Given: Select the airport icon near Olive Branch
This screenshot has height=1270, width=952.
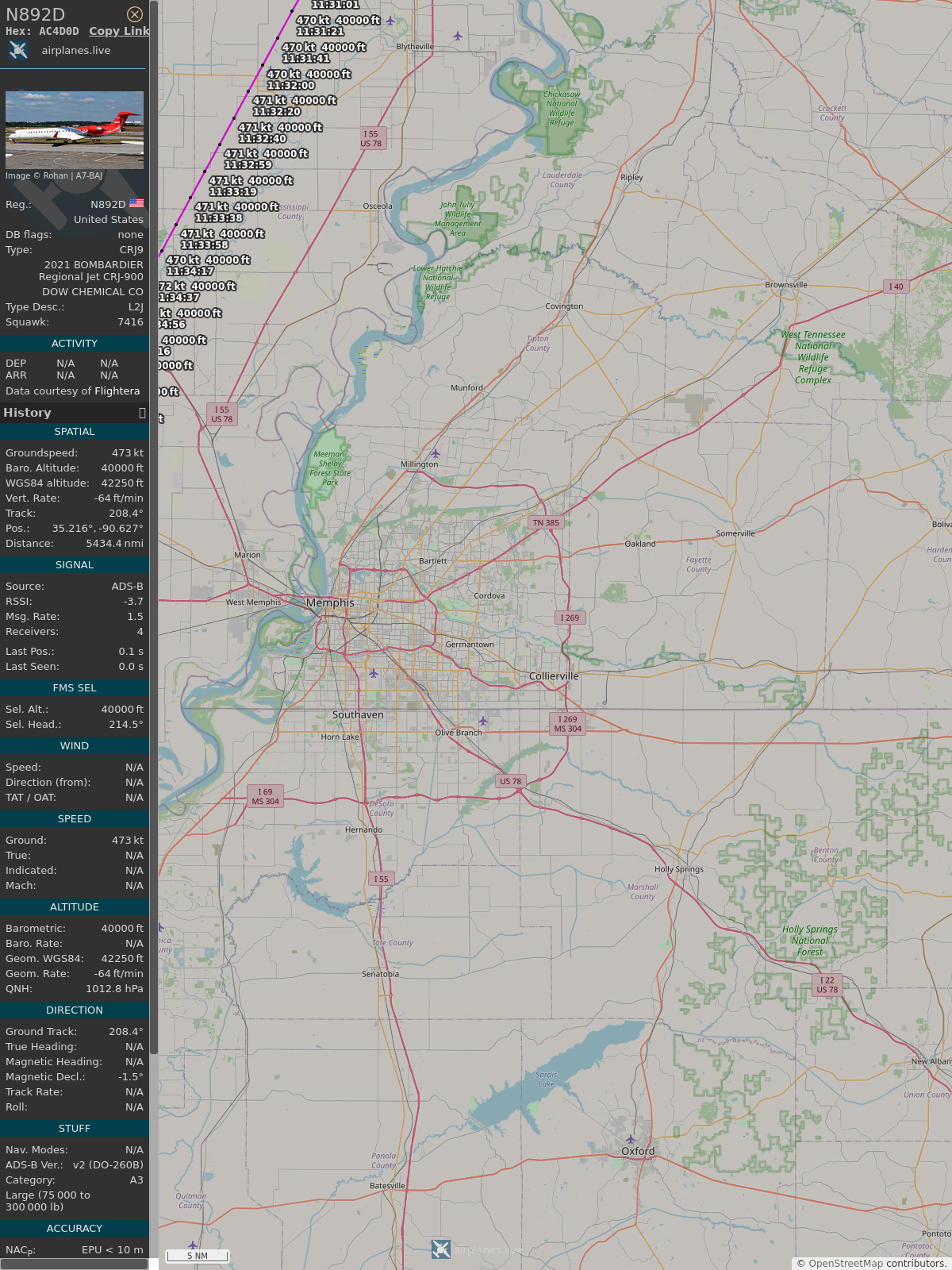Looking at the screenshot, I should [482, 721].
